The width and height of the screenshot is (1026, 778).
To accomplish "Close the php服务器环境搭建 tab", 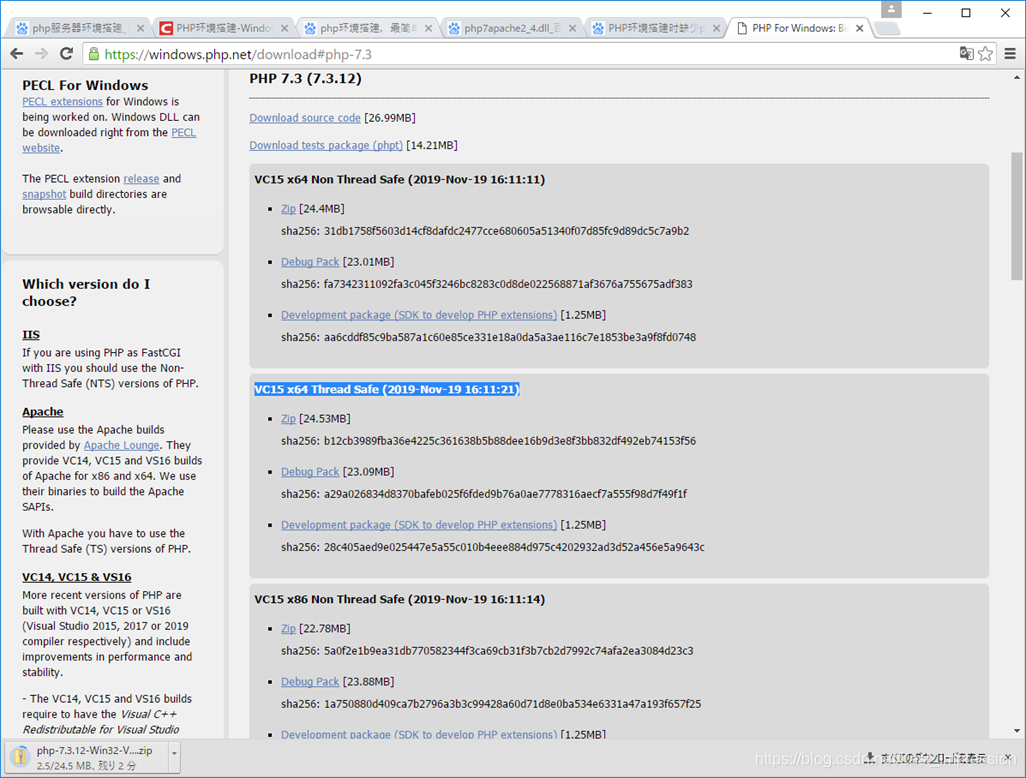I will (x=140, y=28).
